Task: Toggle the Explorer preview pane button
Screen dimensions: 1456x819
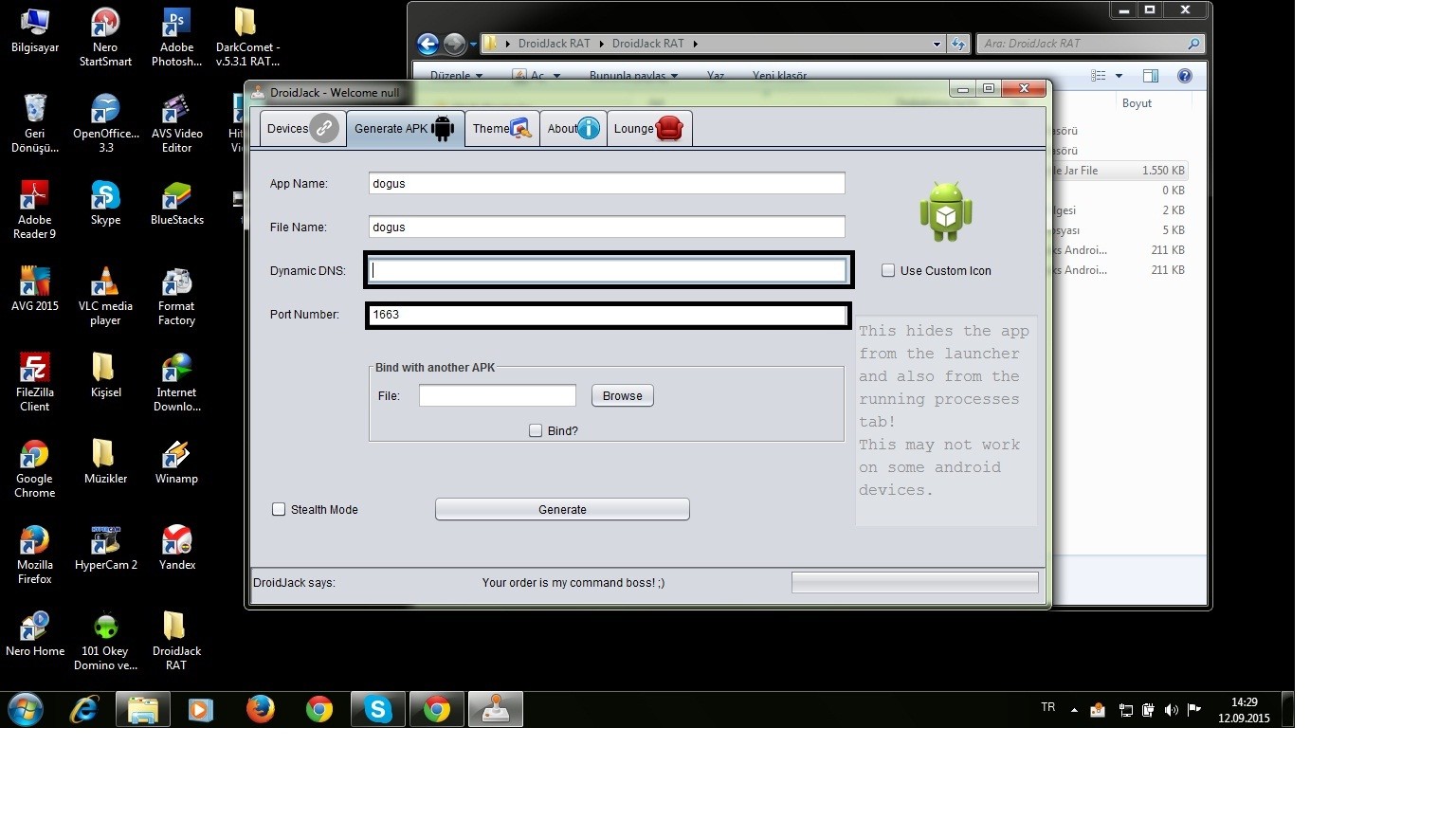Action: [x=1151, y=76]
